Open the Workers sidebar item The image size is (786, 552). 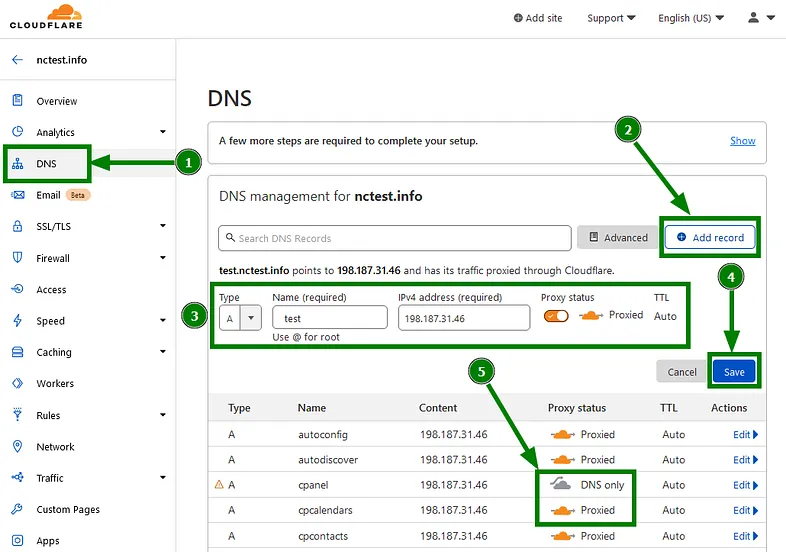55,384
